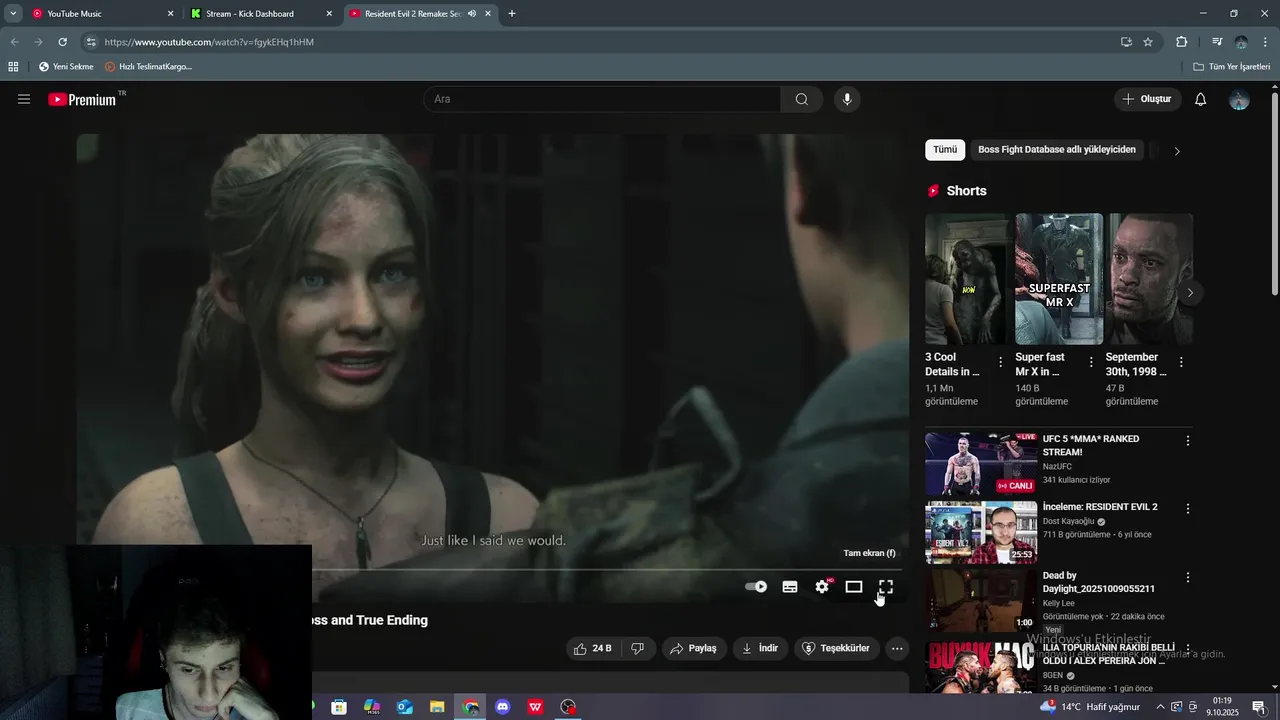Mute the Resident Evil tab audio icon
This screenshot has width=1280, height=720.
pyautogui.click(x=472, y=14)
